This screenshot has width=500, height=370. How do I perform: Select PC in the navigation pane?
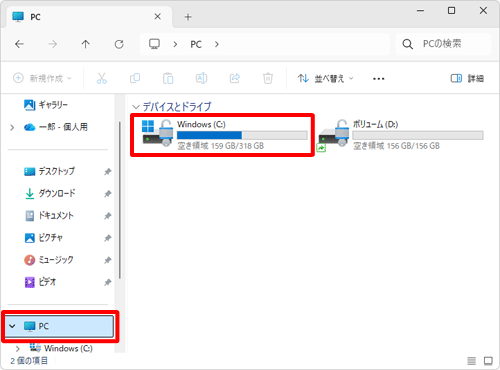coord(60,326)
